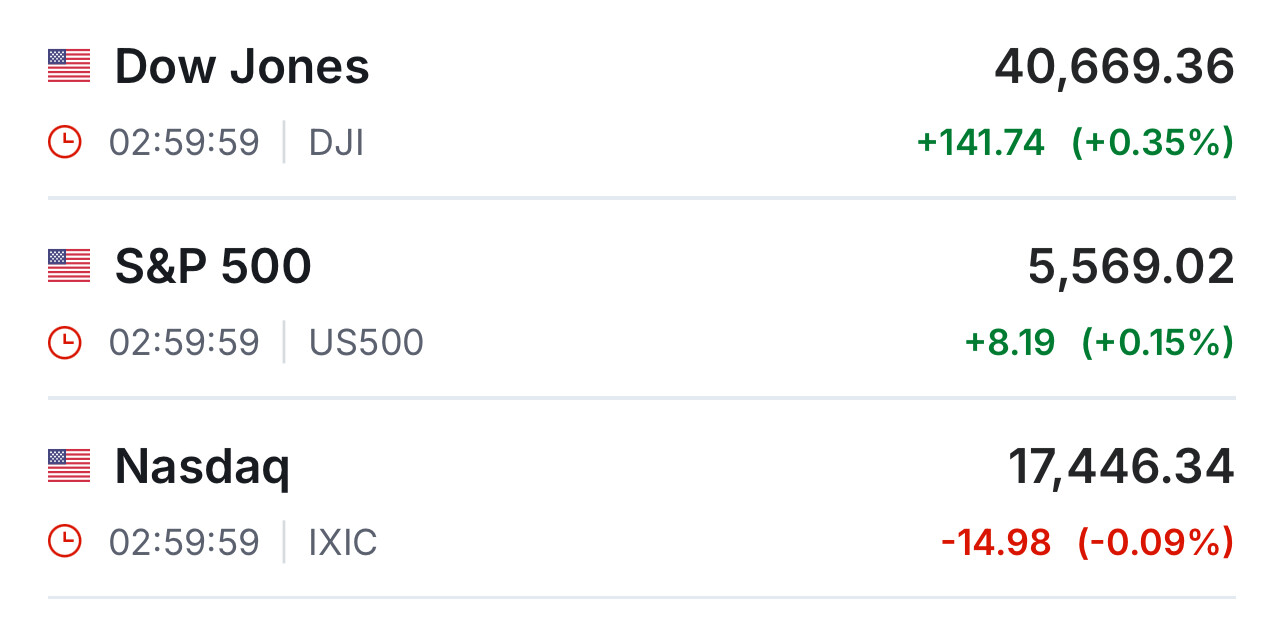The image size is (1284, 634).
Task: Click the Nasdaq 02:59:59 timestamp
Action: (x=184, y=543)
